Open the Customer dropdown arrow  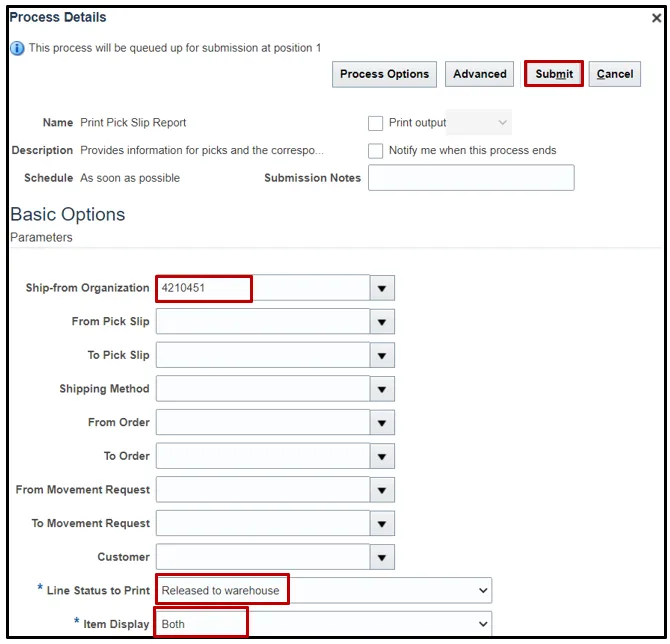[x=382, y=557]
